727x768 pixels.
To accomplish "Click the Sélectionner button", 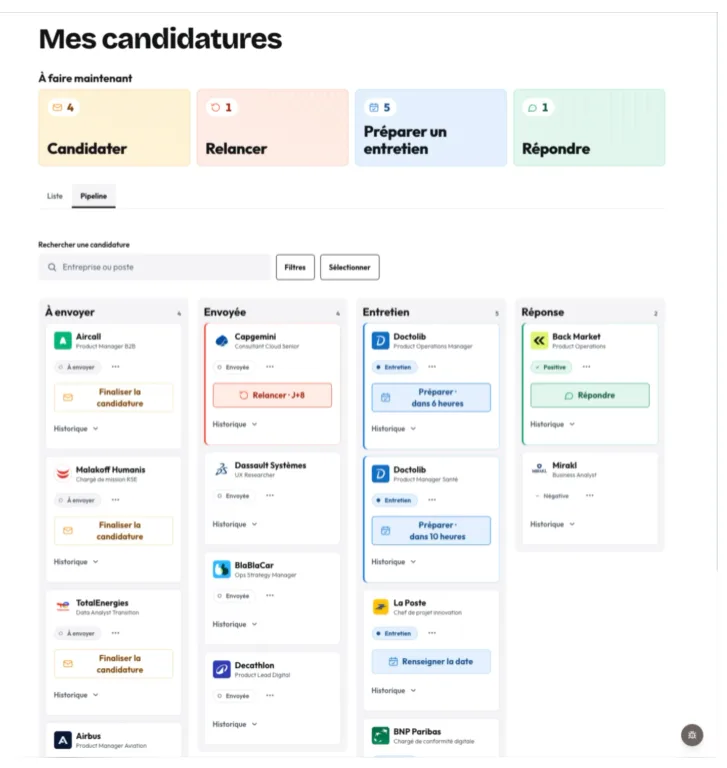I will 349,267.
